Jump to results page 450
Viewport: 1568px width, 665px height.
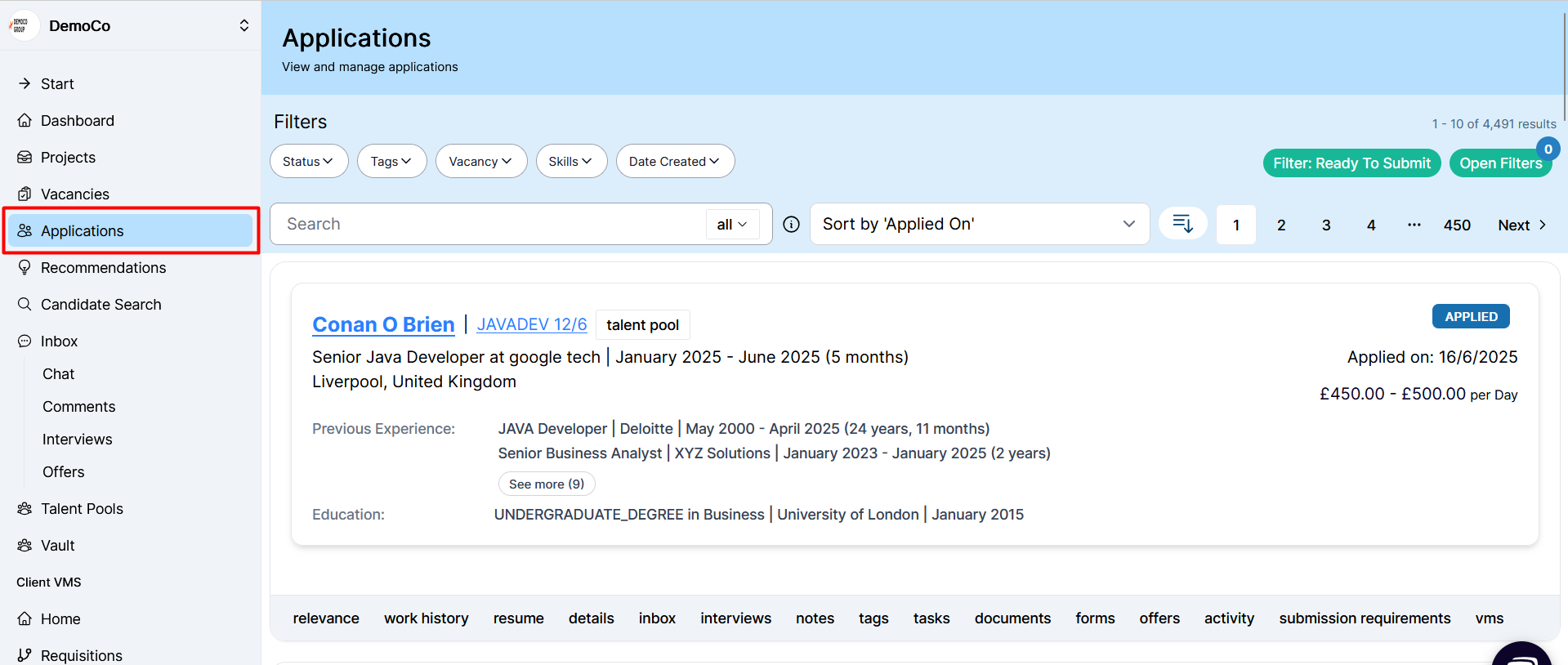click(1457, 225)
